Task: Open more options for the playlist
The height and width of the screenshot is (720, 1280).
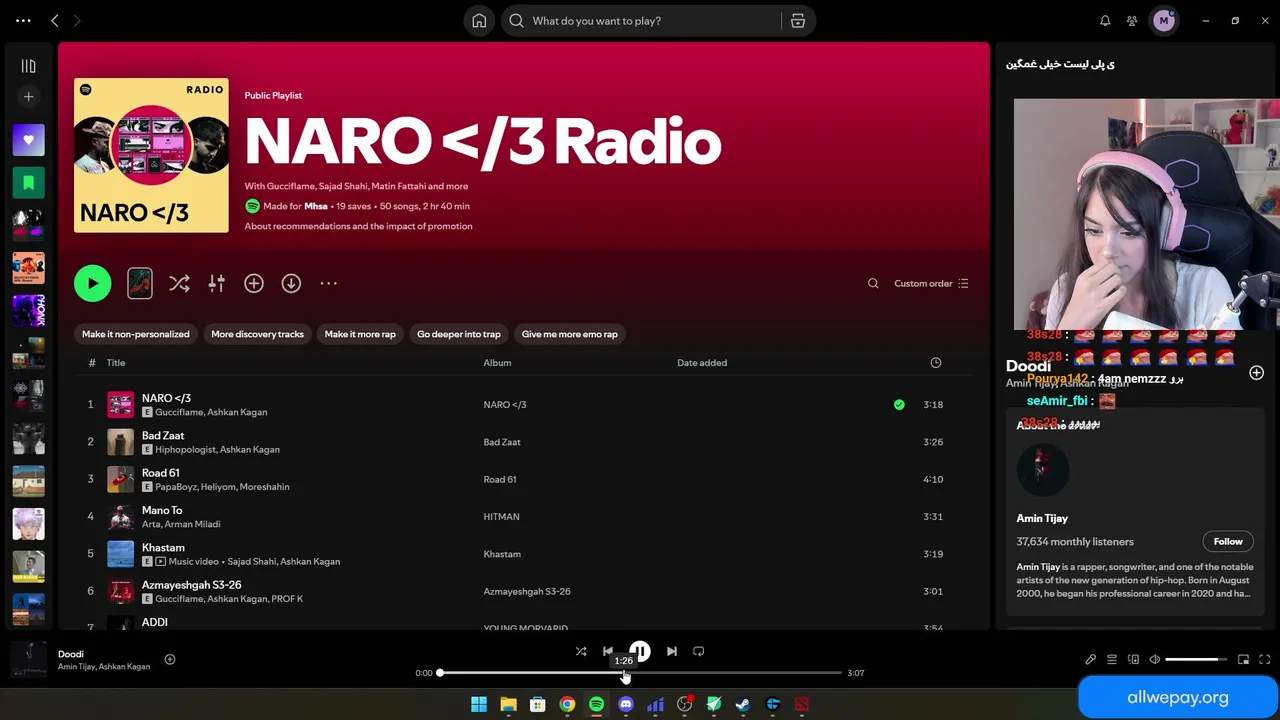Action: 328,283
